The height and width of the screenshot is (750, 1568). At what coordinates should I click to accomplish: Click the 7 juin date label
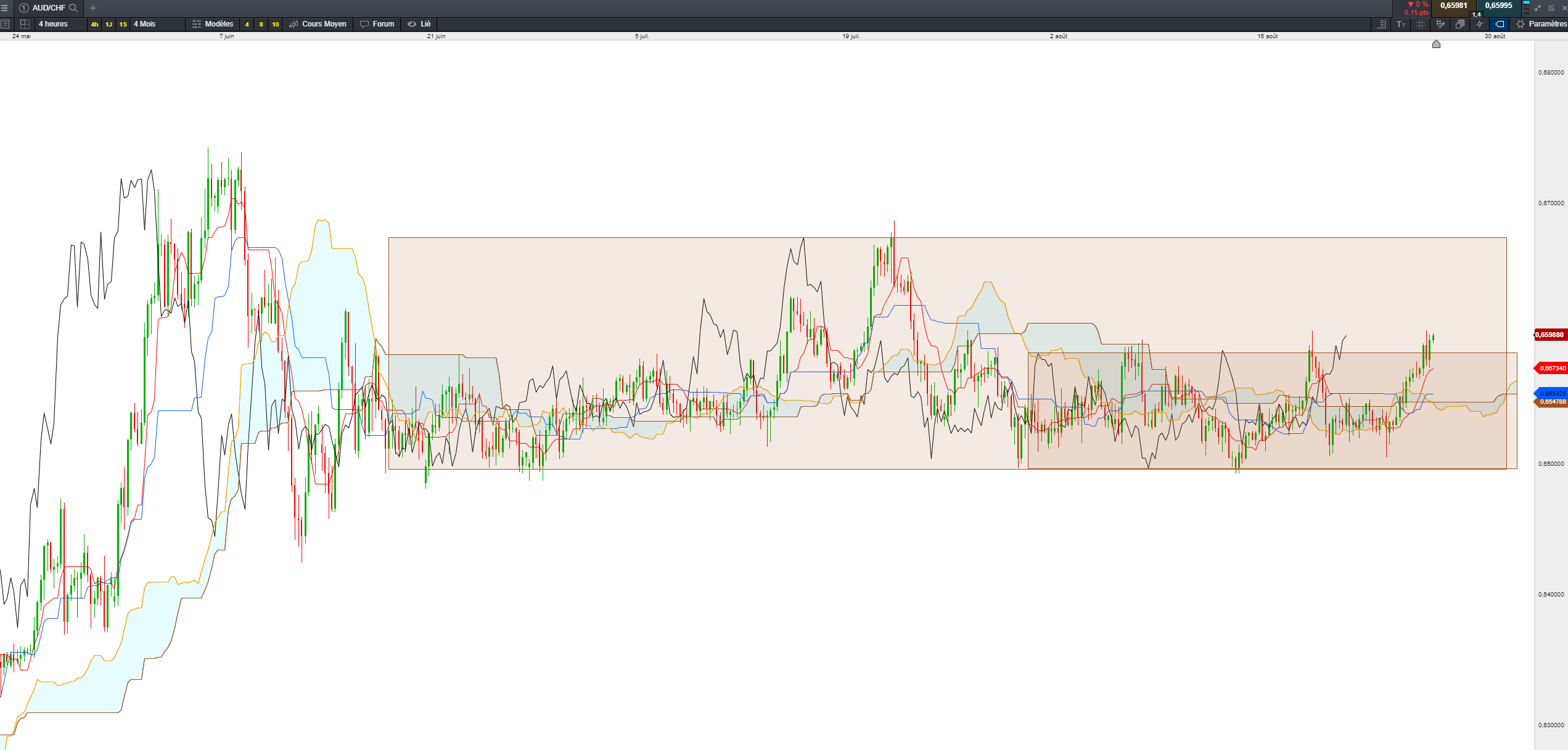227,36
